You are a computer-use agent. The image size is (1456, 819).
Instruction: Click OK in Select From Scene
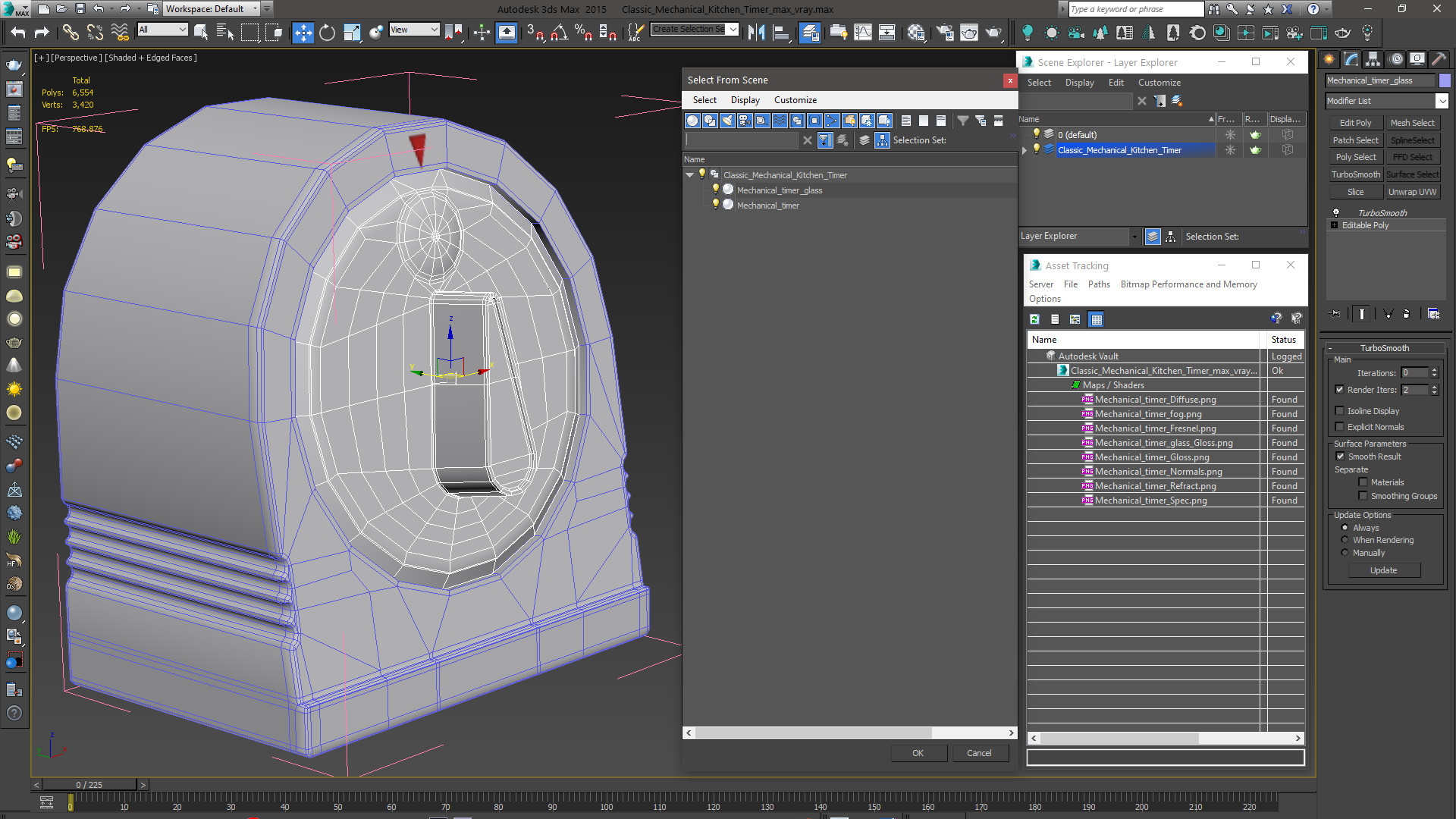pyautogui.click(x=918, y=753)
